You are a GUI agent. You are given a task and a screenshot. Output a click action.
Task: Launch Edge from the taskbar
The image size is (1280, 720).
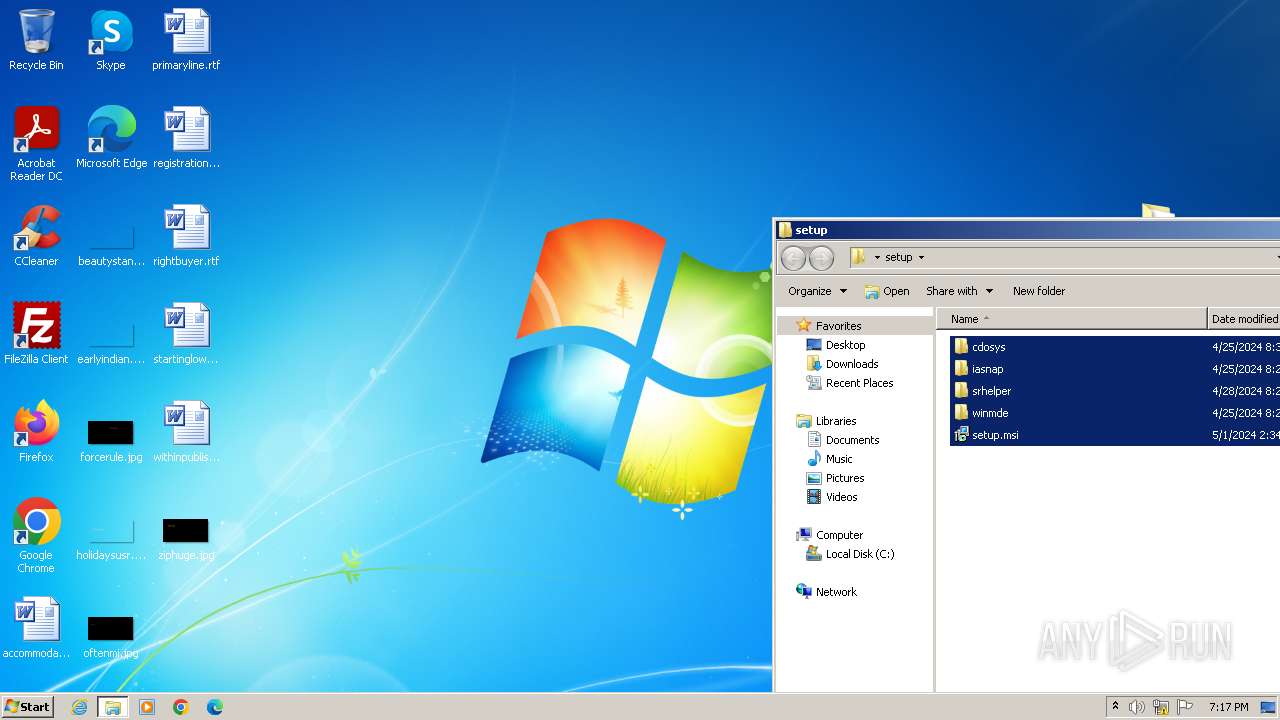click(x=215, y=707)
